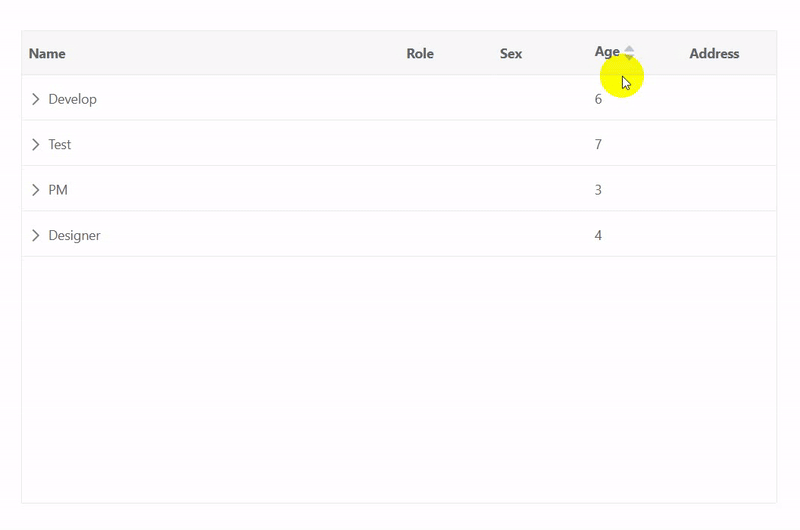800x530 pixels.
Task: Click the Sex column header
Action: tap(511, 54)
